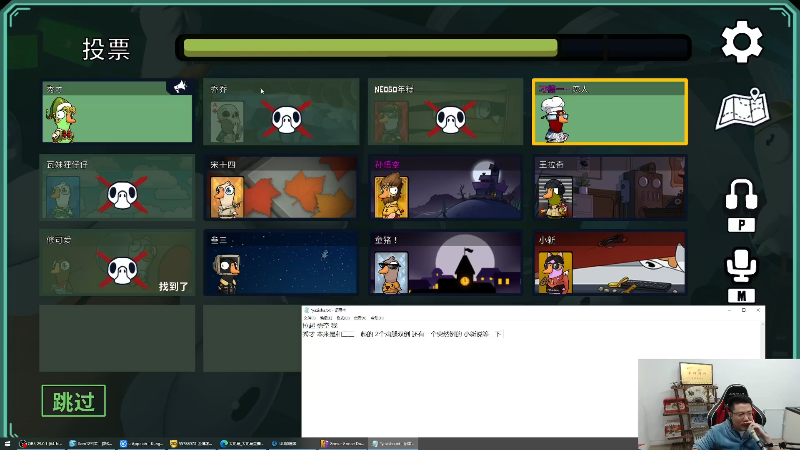The width and height of the screenshot is (800, 450).
Task: Vote for player 王拉奇 card
Action: tap(610, 187)
